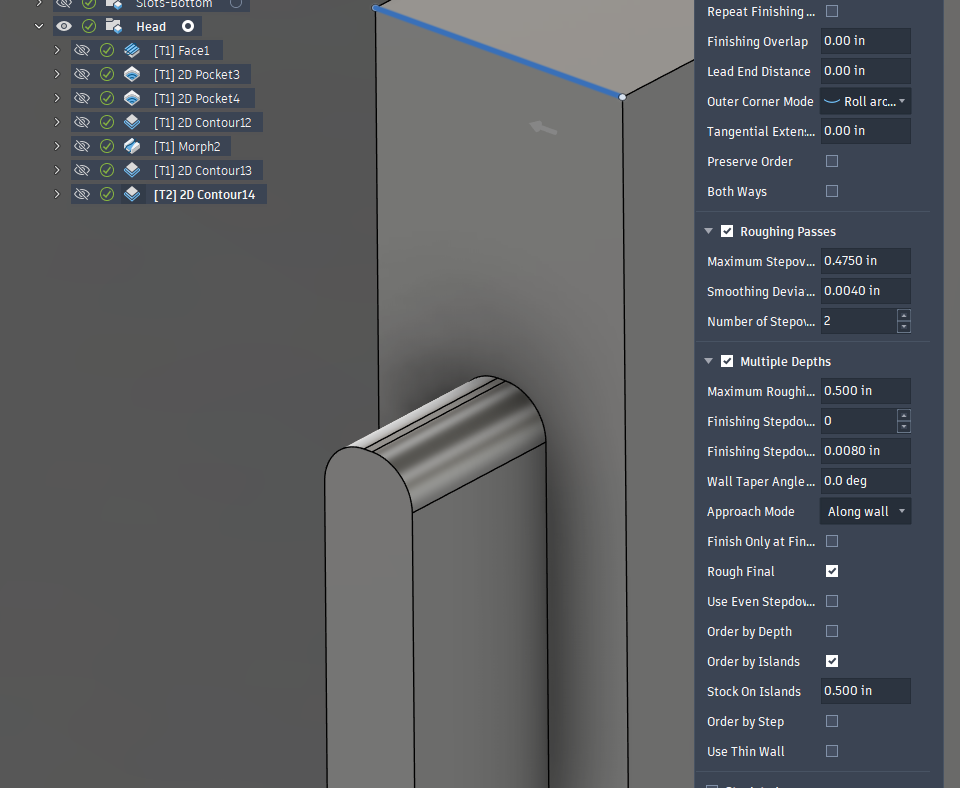Enable Use Even Stepdowns checkbox

point(831,601)
